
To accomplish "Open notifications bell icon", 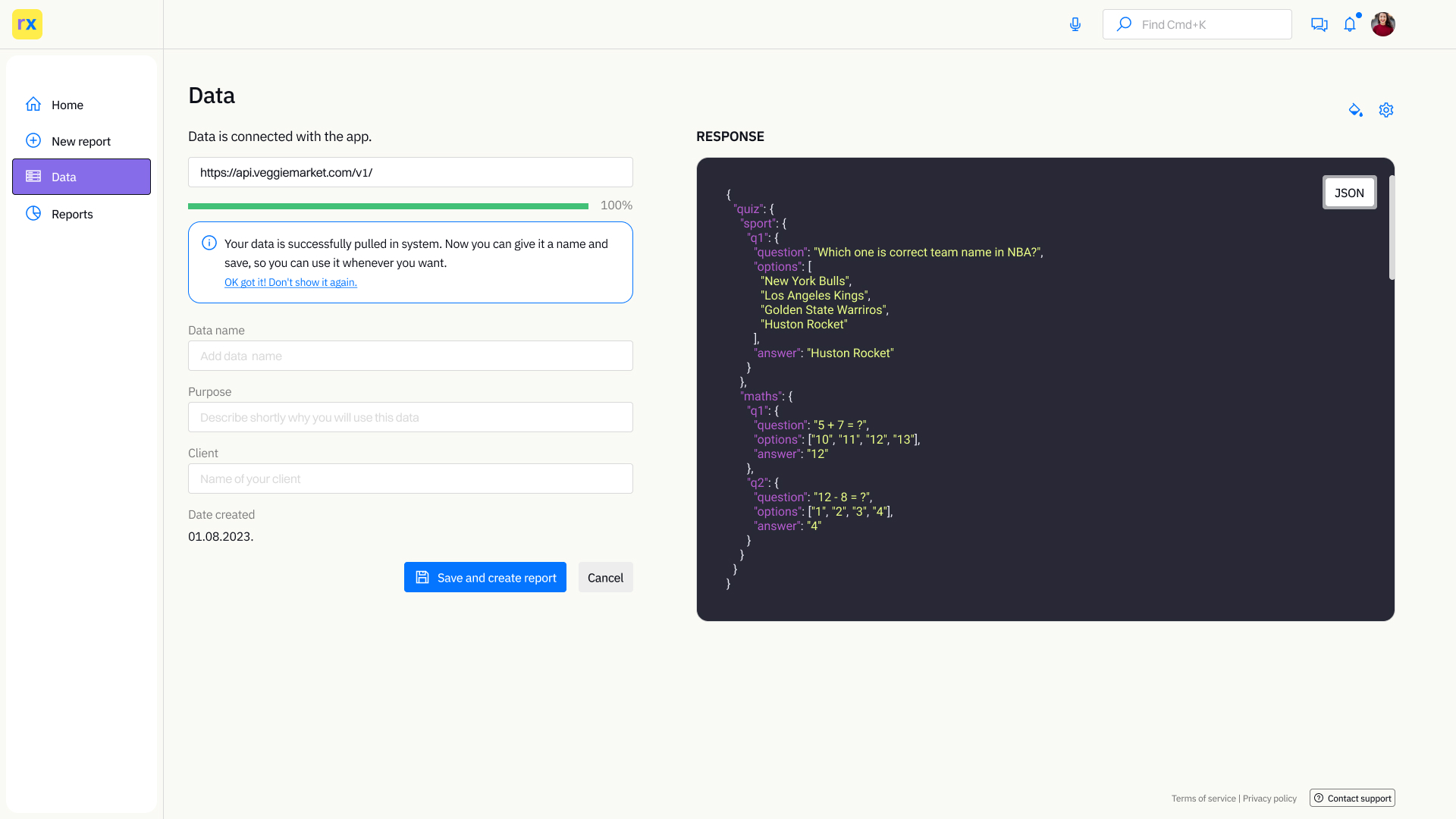I will point(1350,24).
